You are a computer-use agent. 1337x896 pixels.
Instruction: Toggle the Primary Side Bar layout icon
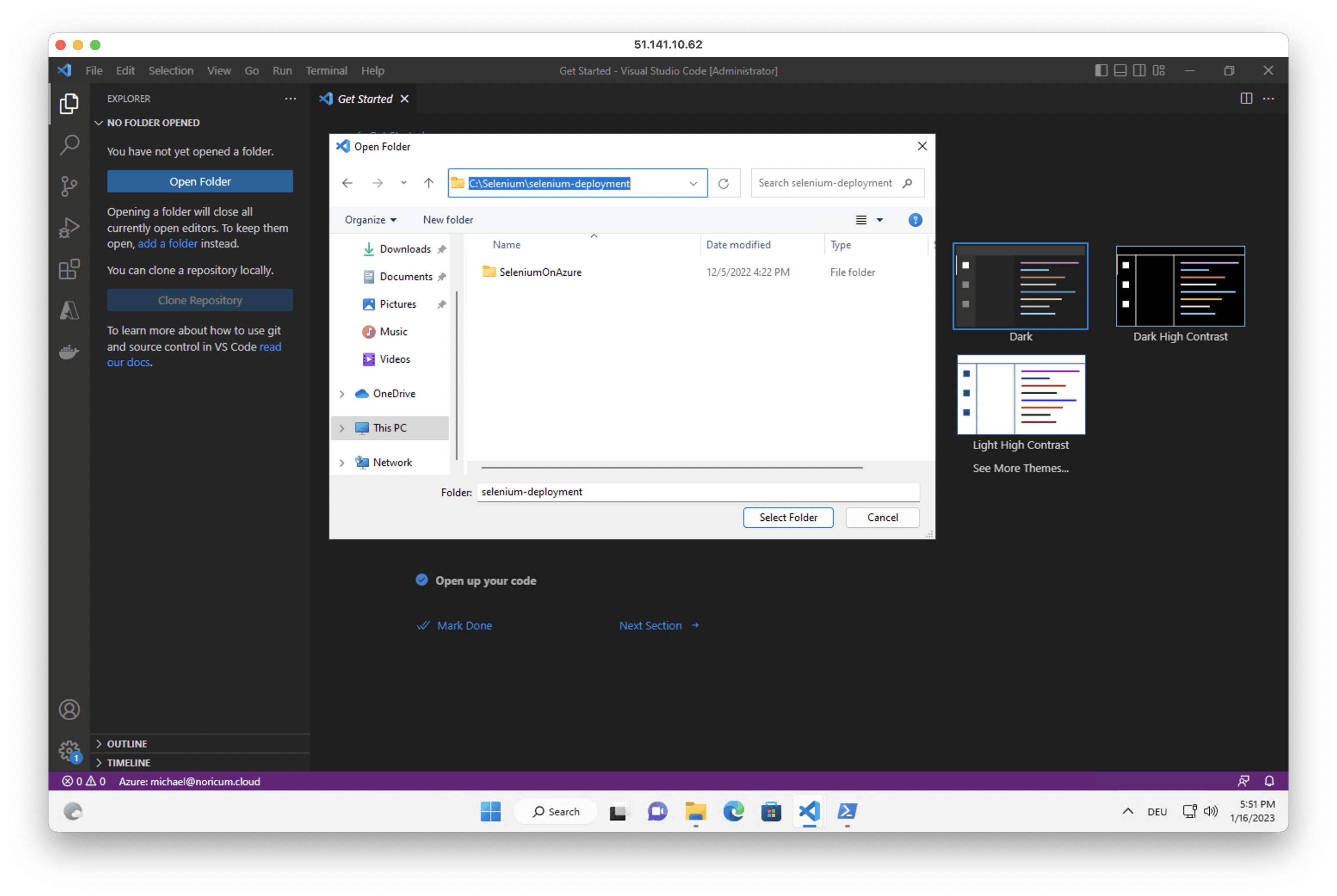[x=1101, y=70]
